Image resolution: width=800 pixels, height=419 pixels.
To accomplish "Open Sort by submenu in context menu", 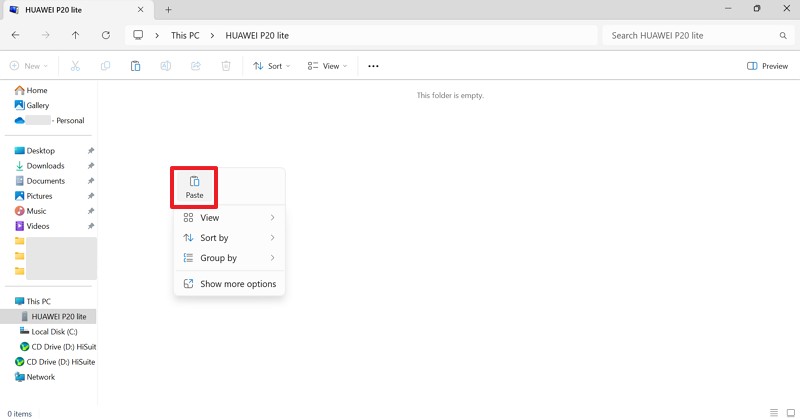I will pyautogui.click(x=229, y=238).
